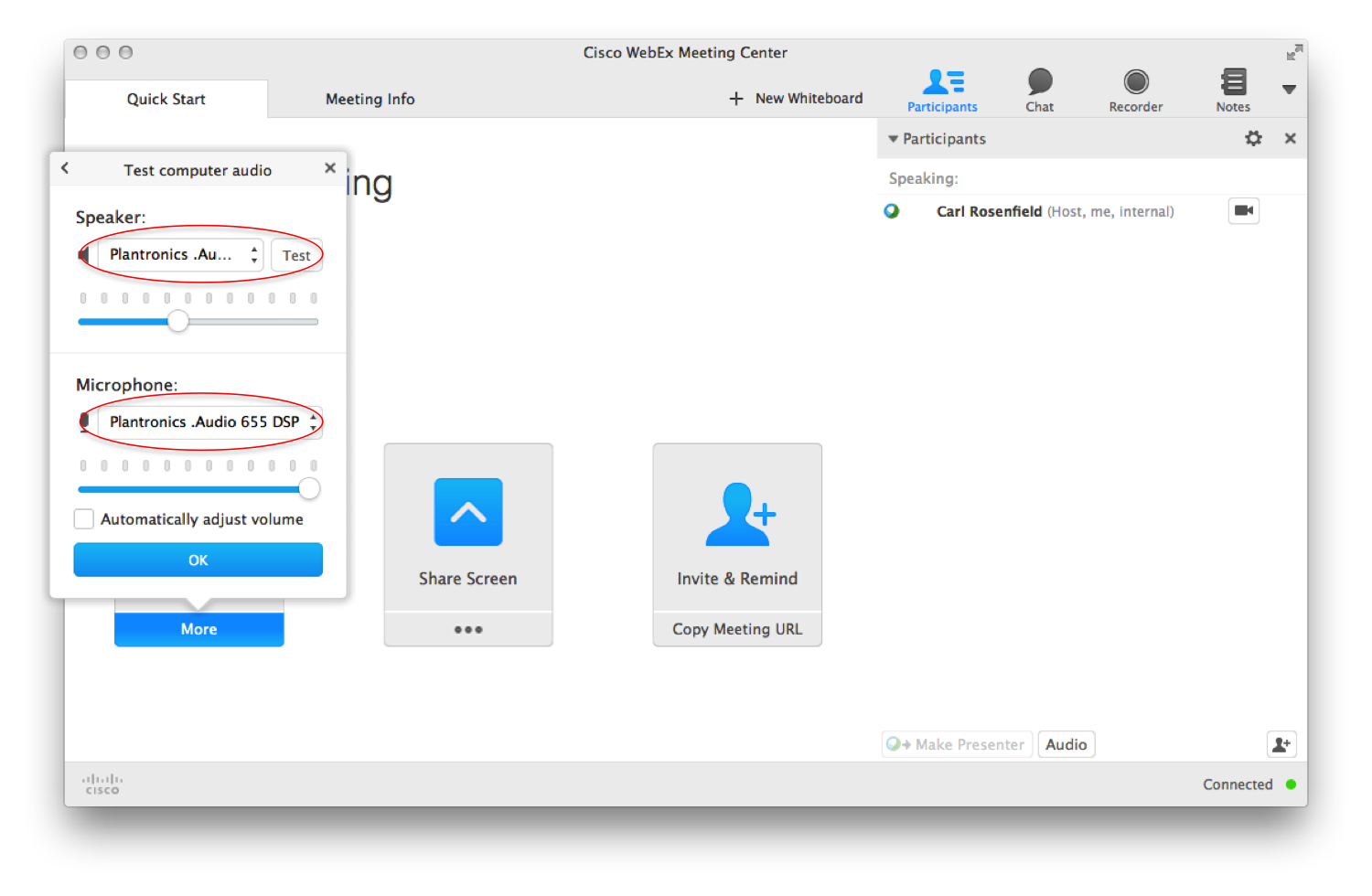Expand the toolbar overflow arrow next to Notes
The height and width of the screenshot is (896, 1372).
pos(1289,90)
